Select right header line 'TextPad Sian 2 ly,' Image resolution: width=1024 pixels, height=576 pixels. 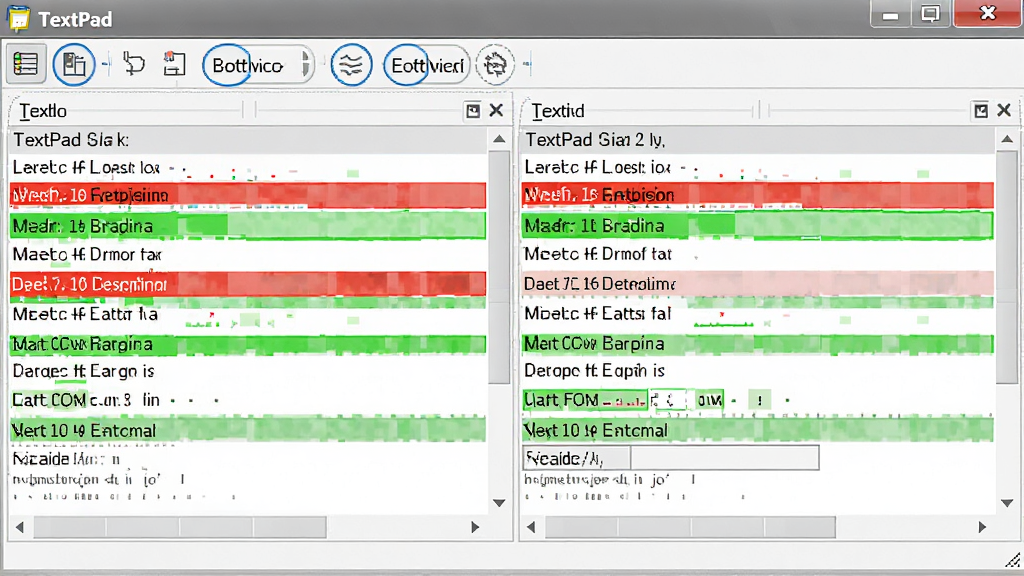pos(758,140)
